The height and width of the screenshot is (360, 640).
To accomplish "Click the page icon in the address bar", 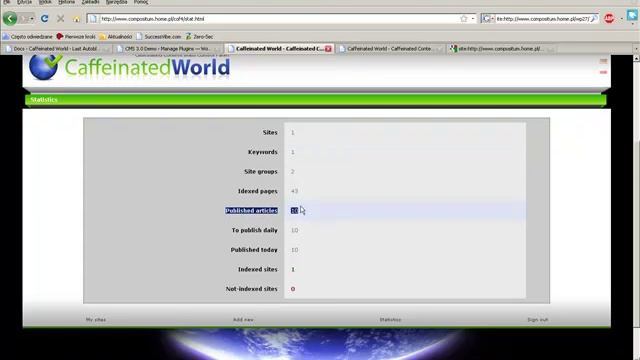I will click(93, 18).
